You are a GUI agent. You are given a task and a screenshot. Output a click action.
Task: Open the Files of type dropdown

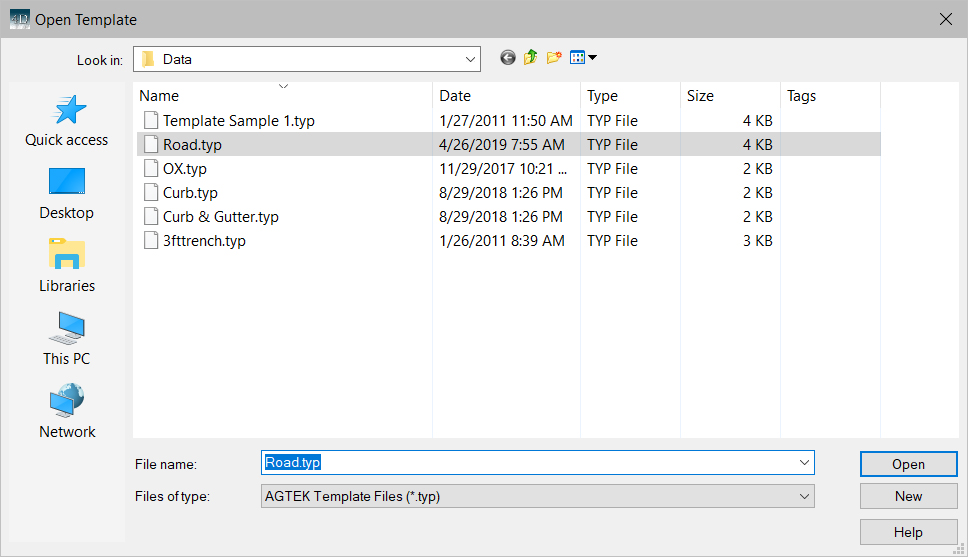(804, 496)
